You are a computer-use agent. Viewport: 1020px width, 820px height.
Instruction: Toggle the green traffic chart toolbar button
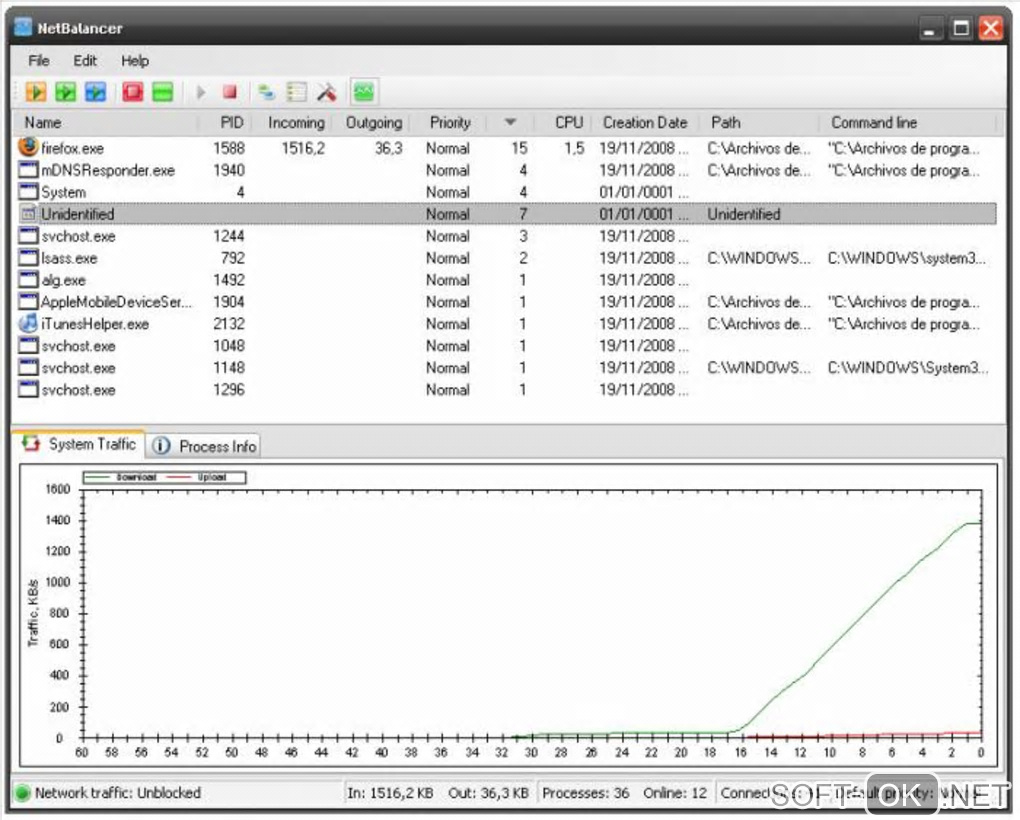tap(364, 92)
